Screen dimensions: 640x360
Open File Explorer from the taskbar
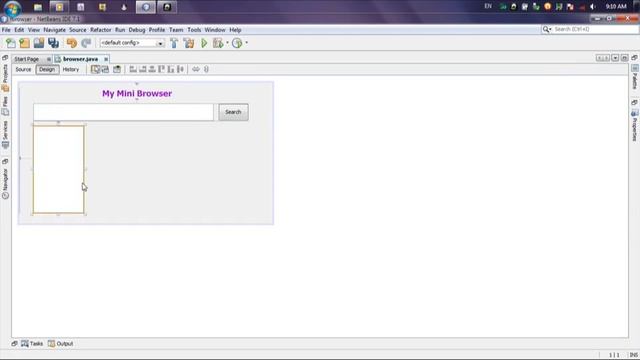coord(38,7)
